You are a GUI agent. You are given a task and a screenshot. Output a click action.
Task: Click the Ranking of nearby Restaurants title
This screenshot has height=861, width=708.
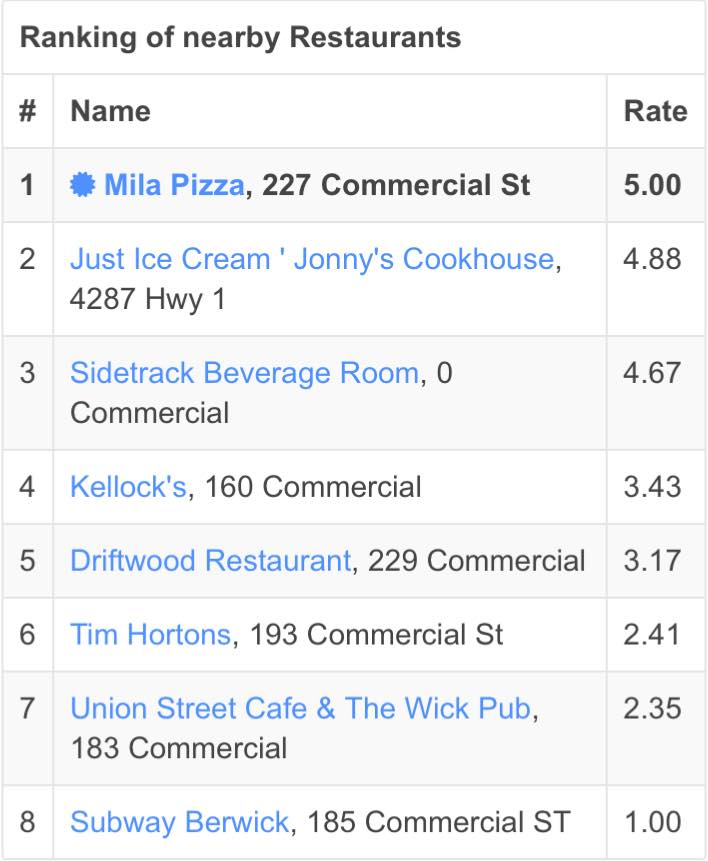click(241, 38)
